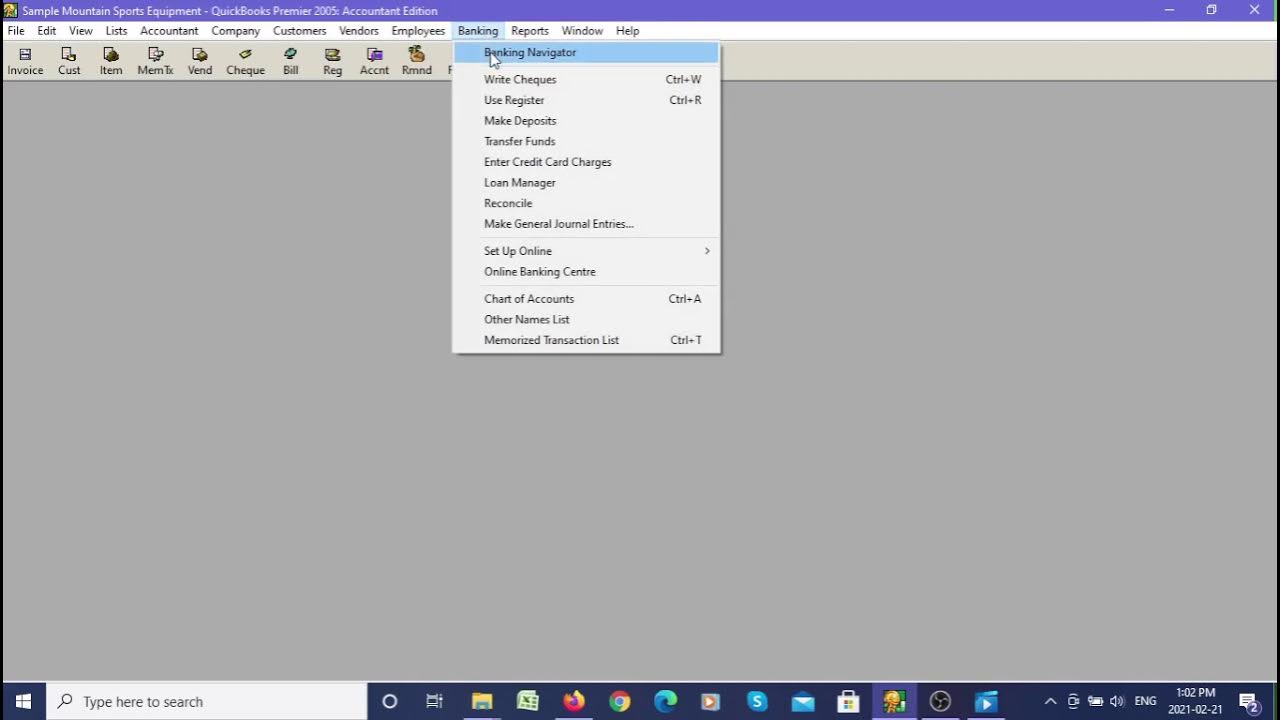Click the Cortana circle icon
This screenshot has width=1280, height=720.
(x=390, y=701)
